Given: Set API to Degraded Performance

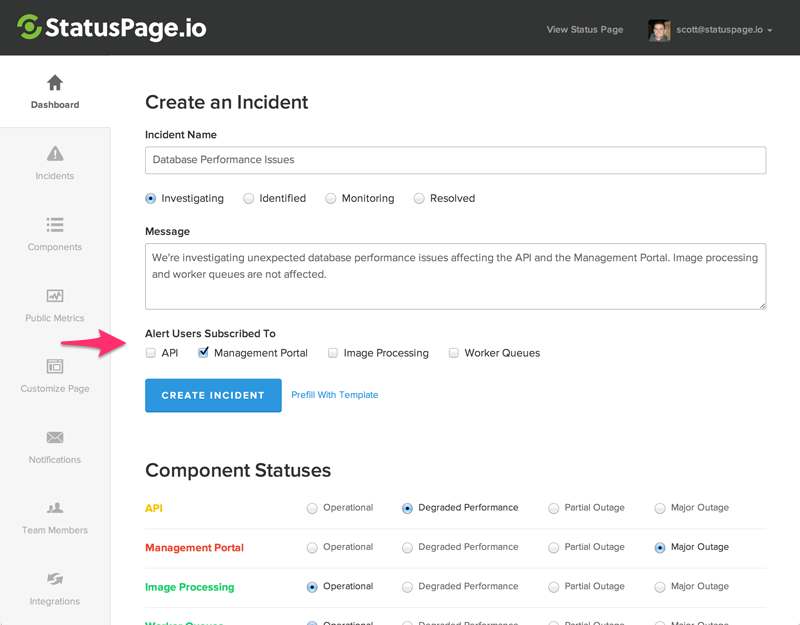Looking at the screenshot, I should pos(407,508).
